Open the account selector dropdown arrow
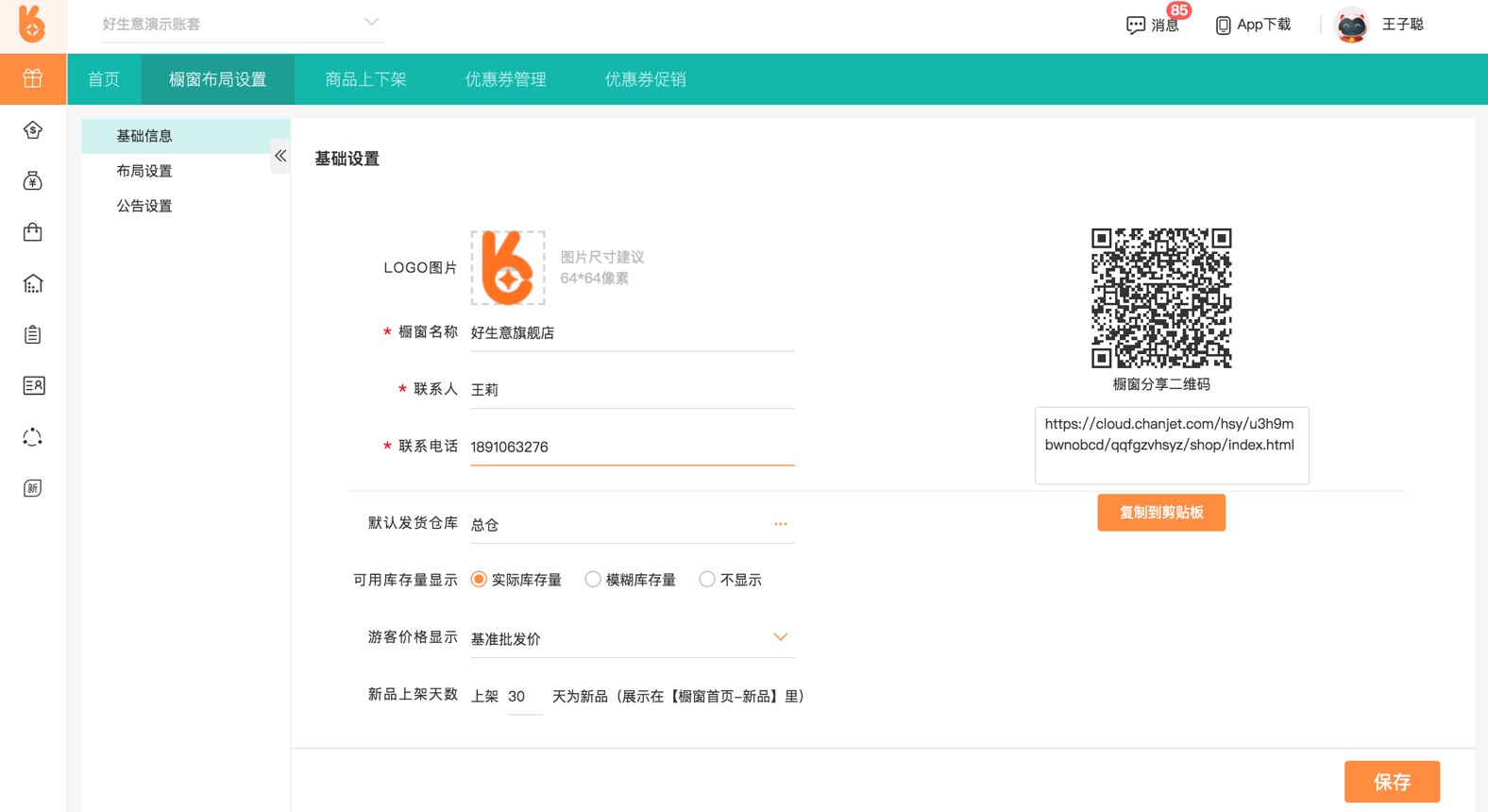The height and width of the screenshot is (812, 1488). [x=371, y=22]
